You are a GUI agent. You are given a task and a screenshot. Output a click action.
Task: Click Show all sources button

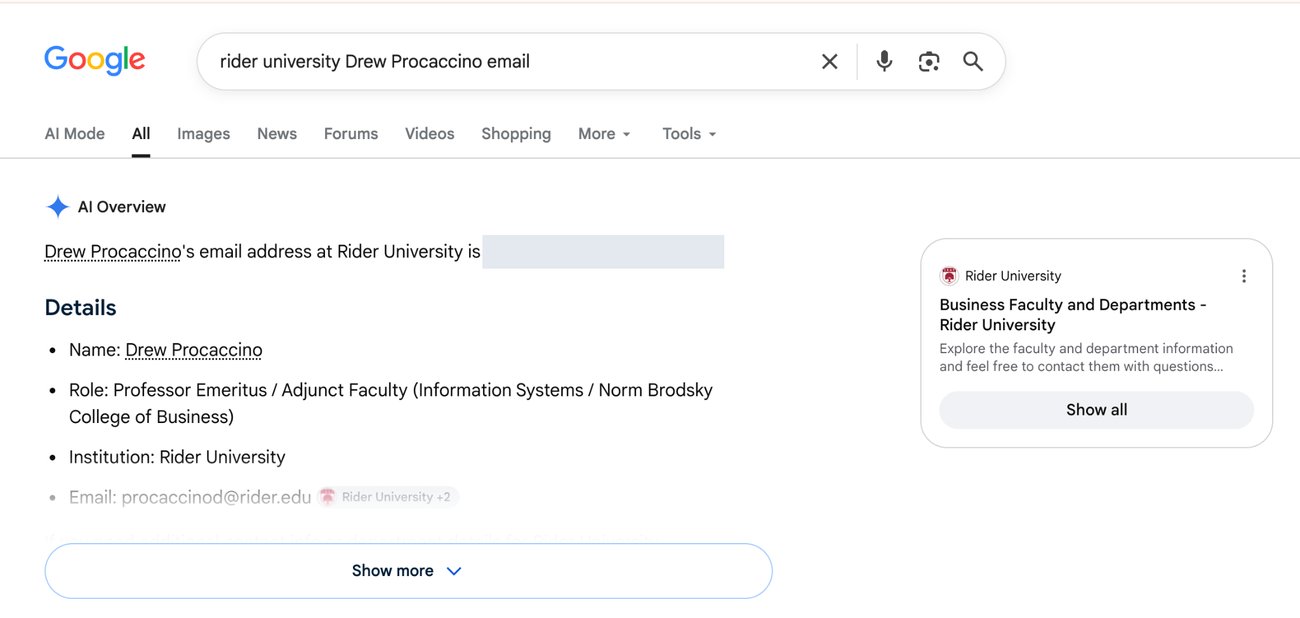pyautogui.click(x=1096, y=410)
